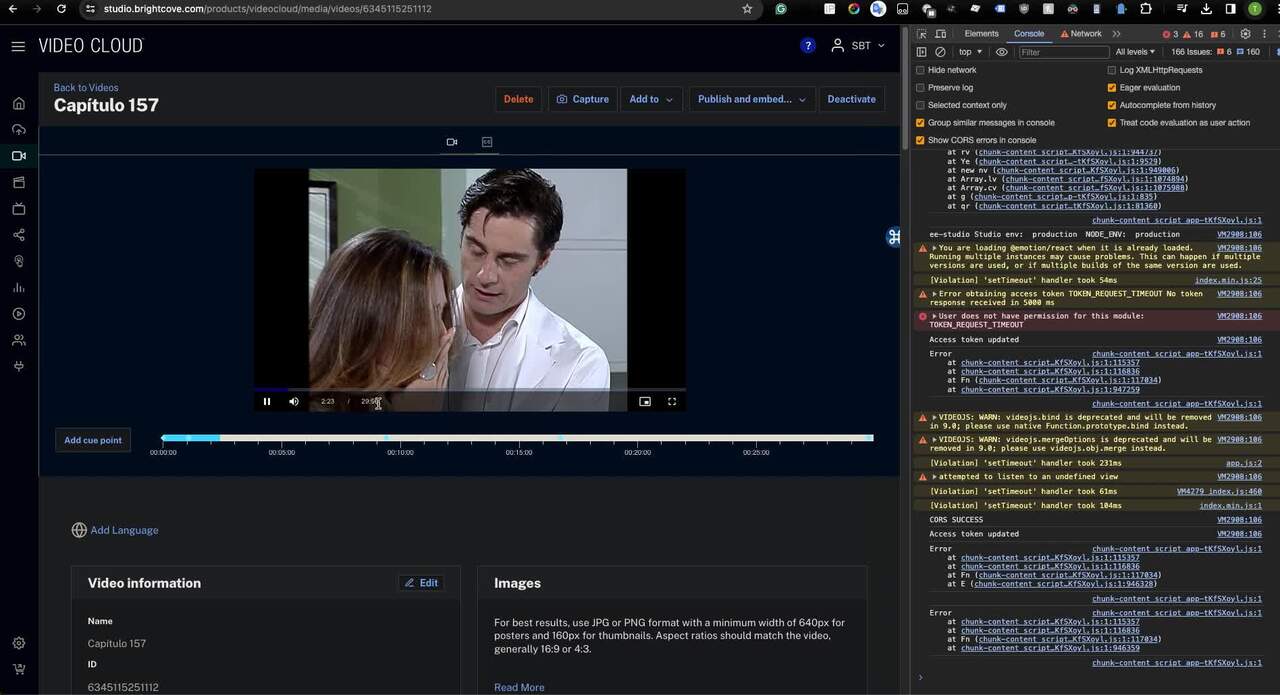
Task: Uncheck Show CORS errors in console
Action: 920,140
